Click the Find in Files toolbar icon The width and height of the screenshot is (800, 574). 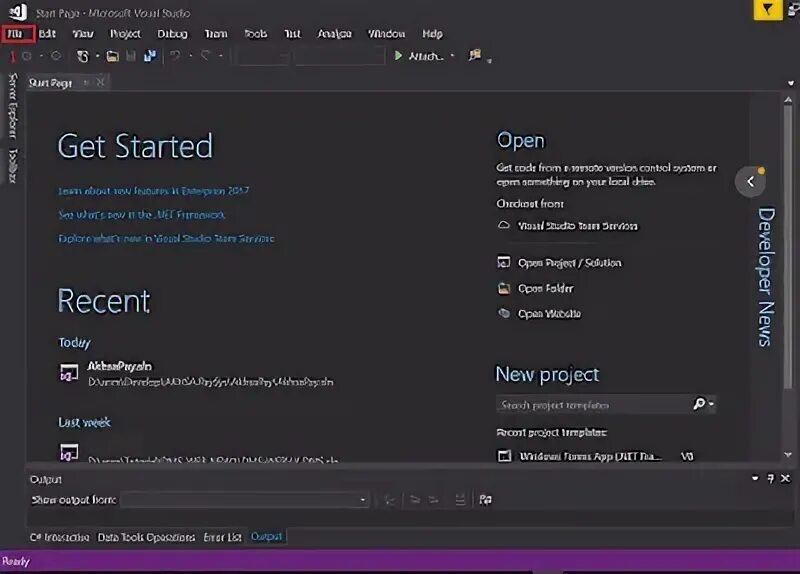475,55
